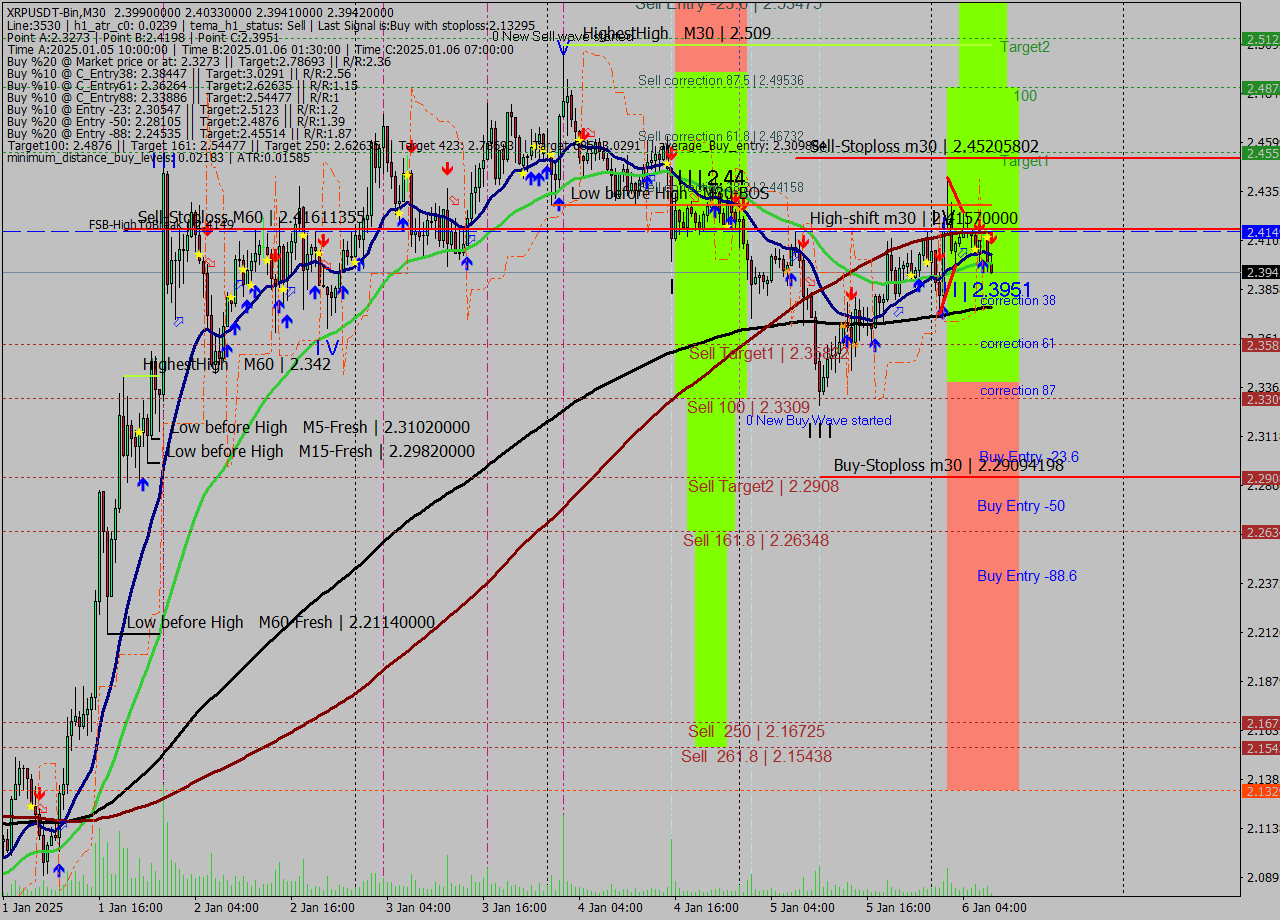Click the correction 61 label
This screenshot has height=920, width=1280.
(x=1018, y=343)
